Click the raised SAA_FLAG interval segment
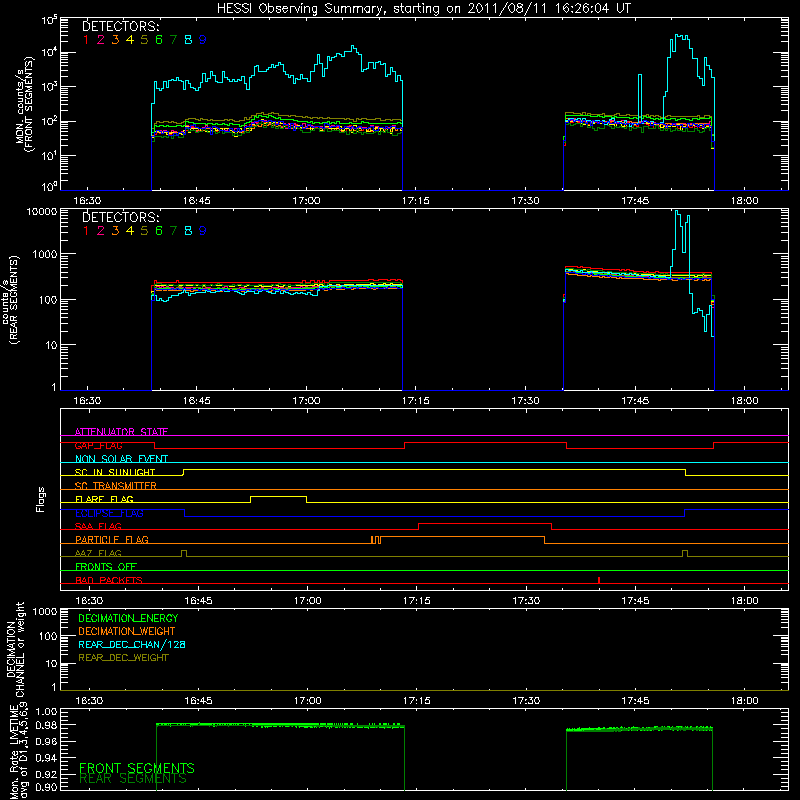 (x=485, y=524)
